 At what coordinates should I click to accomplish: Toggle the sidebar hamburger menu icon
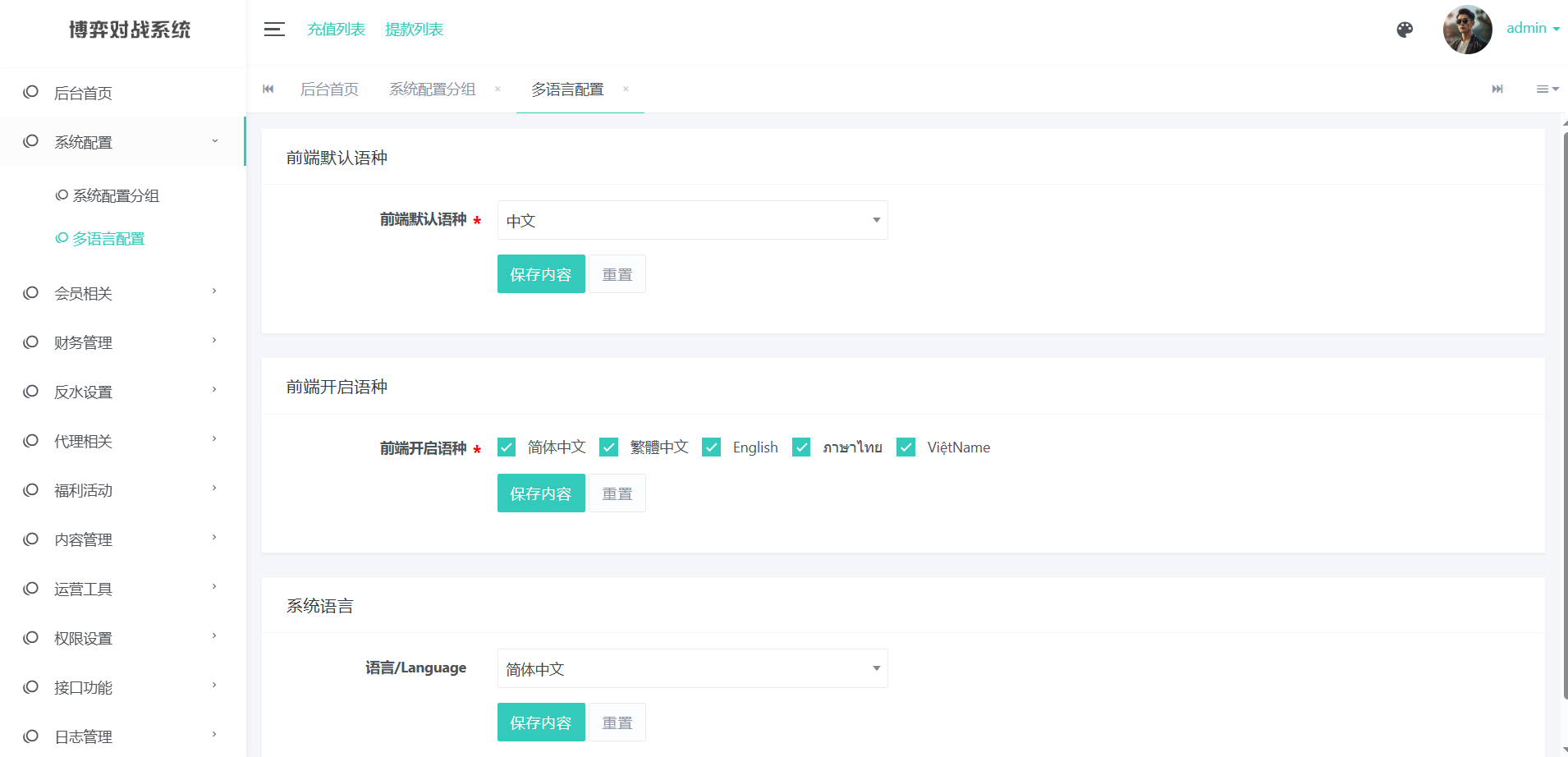(x=274, y=30)
